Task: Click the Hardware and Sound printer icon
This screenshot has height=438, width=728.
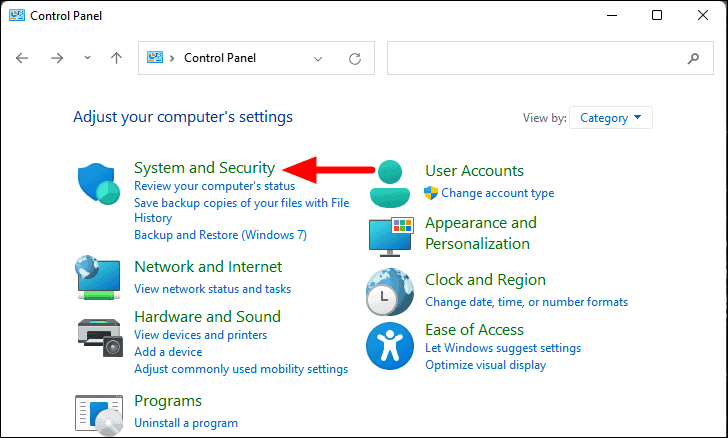Action: point(100,337)
